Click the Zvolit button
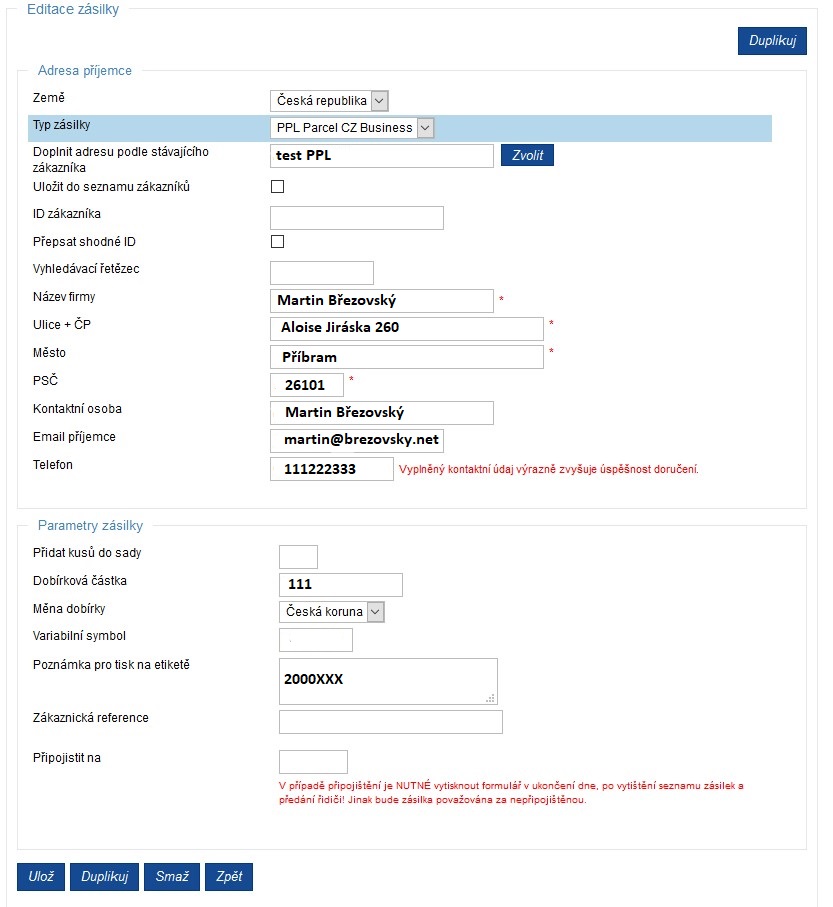833x907 pixels. (527, 155)
